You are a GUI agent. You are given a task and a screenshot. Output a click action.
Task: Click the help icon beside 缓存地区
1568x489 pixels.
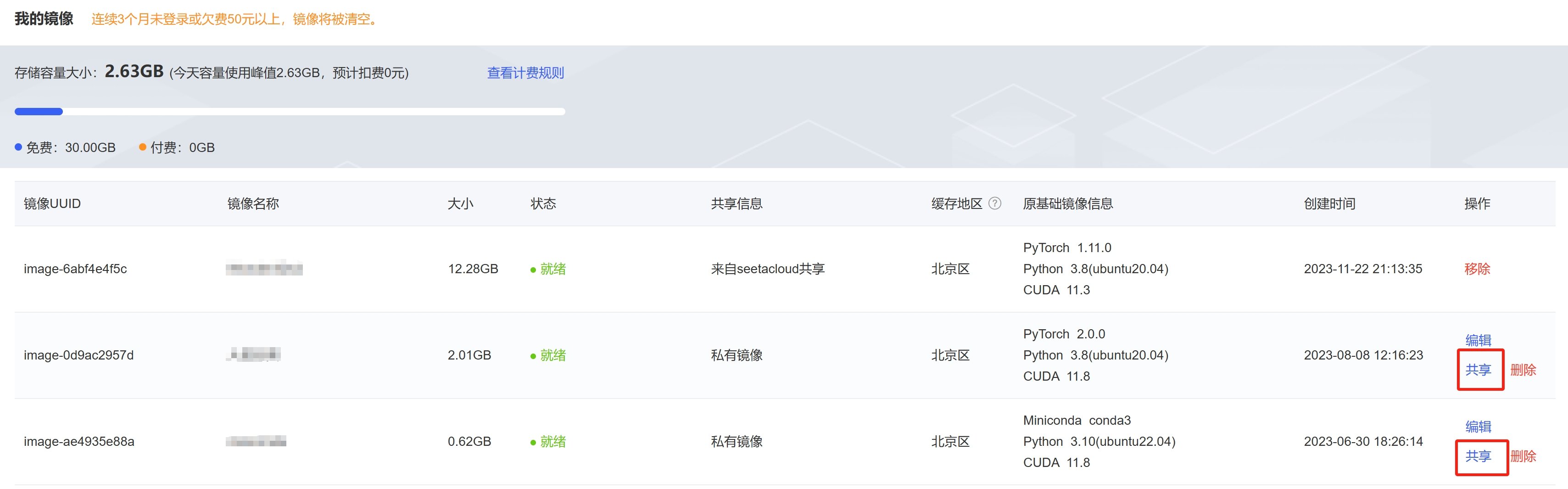tap(994, 203)
